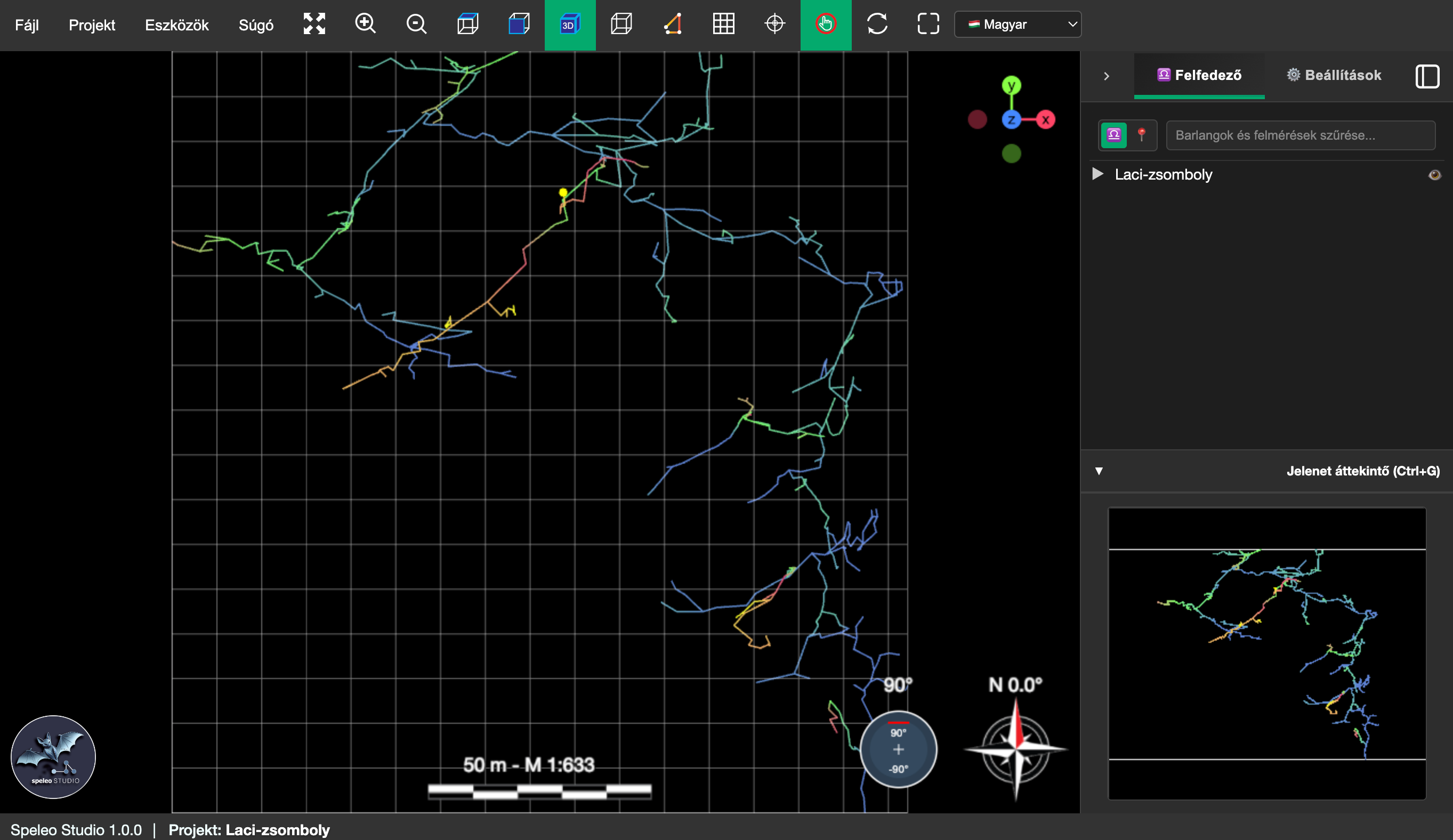
Task: Open the Magyar language dropdown
Action: 1018,24
